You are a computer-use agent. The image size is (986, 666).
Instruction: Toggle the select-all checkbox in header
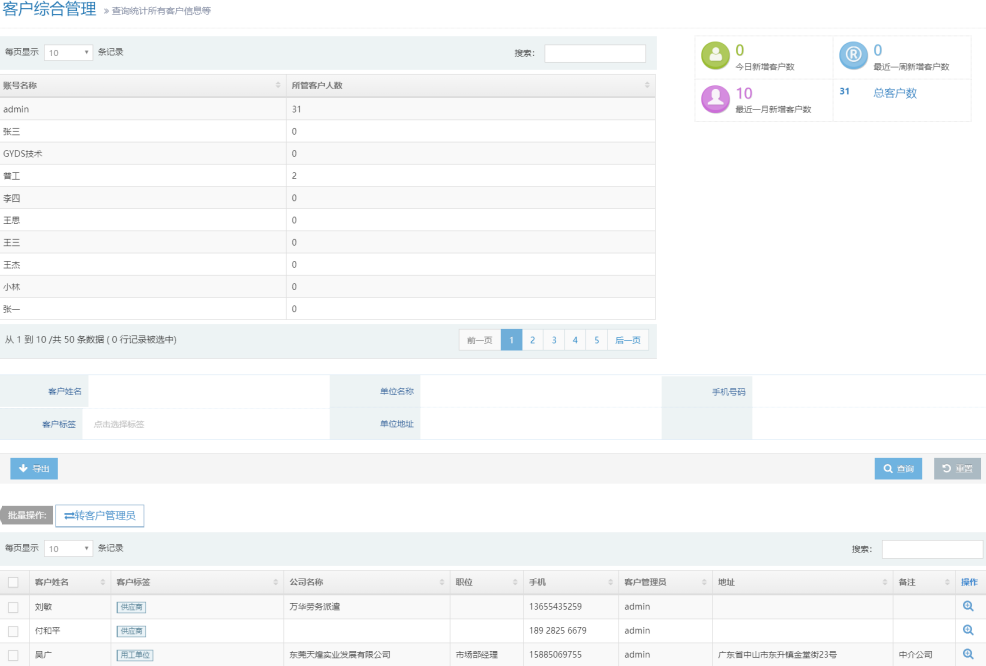point(13,582)
